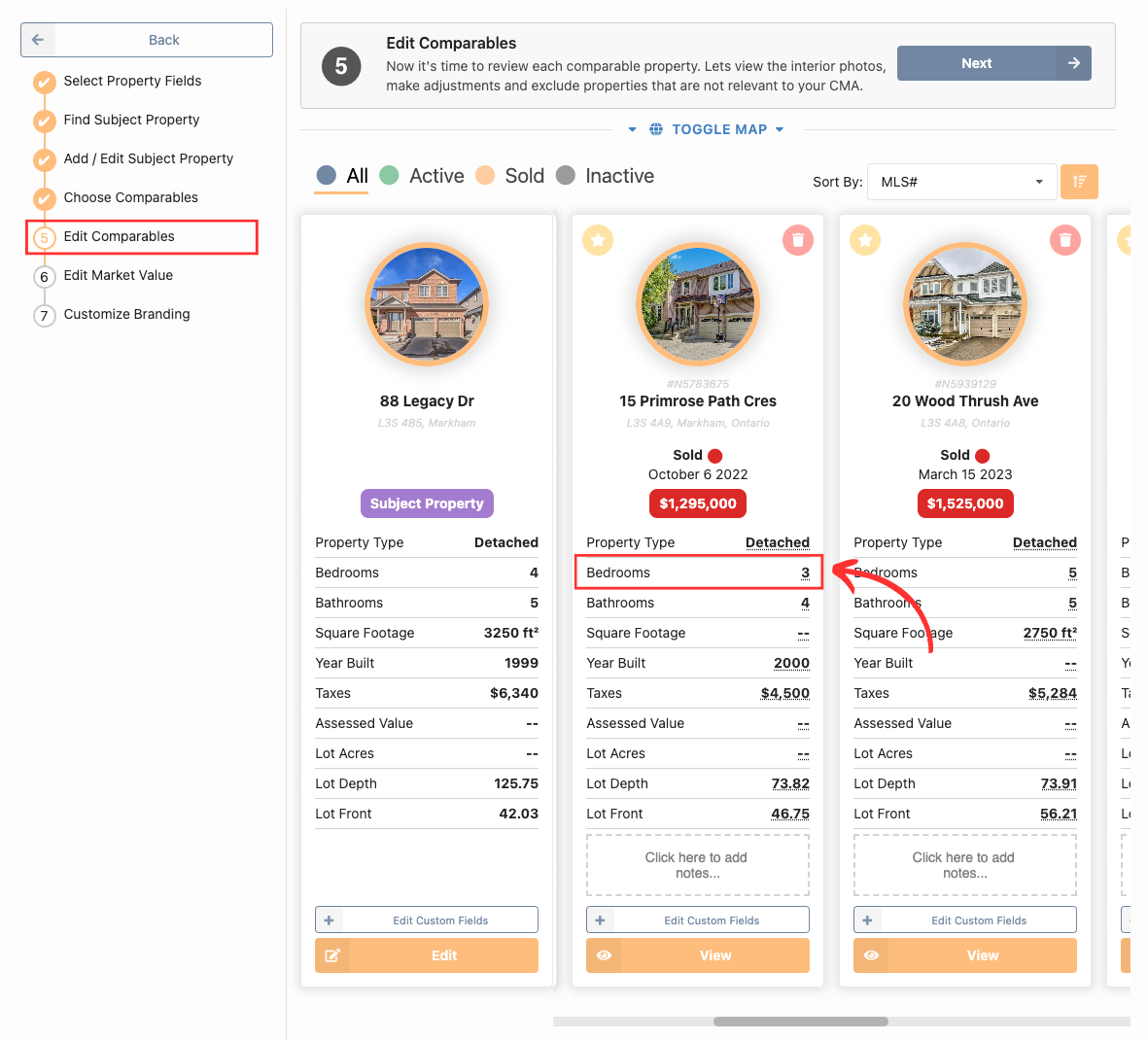This screenshot has width=1148, height=1041.
Task: Open the Edit Comparables step
Action: [119, 236]
